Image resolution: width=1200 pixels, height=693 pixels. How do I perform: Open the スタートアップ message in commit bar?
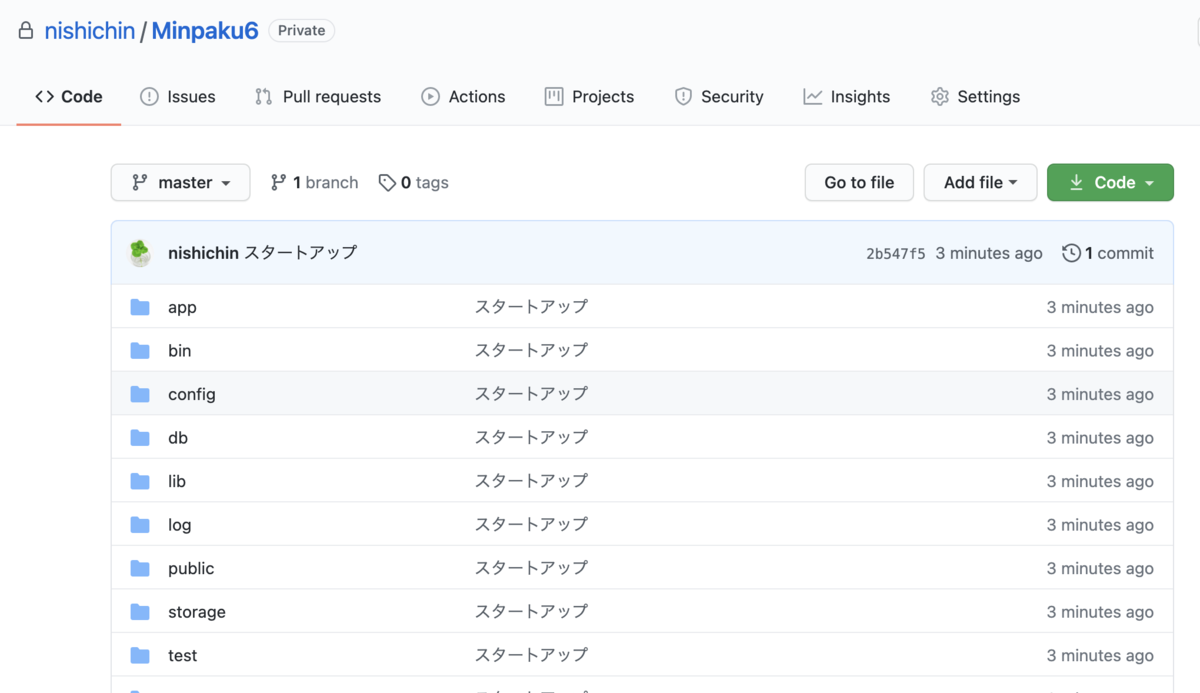300,253
